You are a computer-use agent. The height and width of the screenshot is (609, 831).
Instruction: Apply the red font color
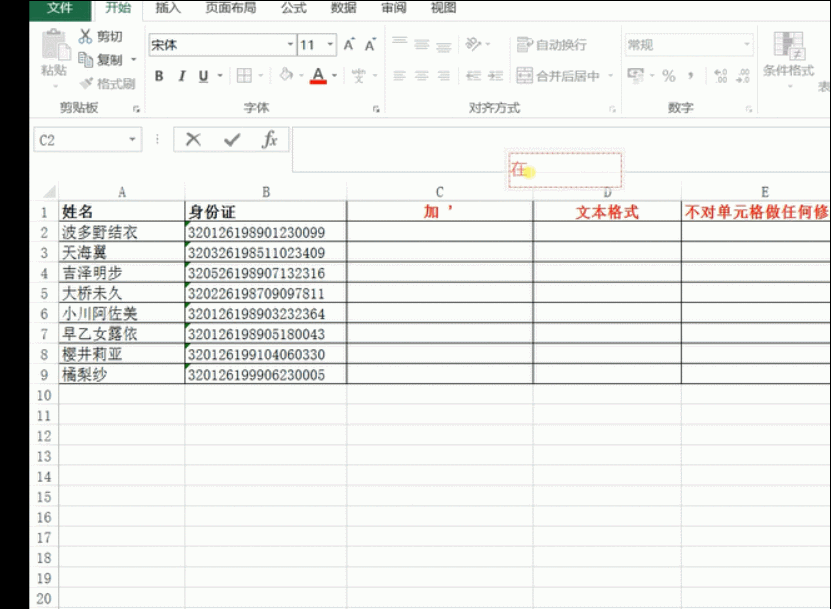pos(318,75)
